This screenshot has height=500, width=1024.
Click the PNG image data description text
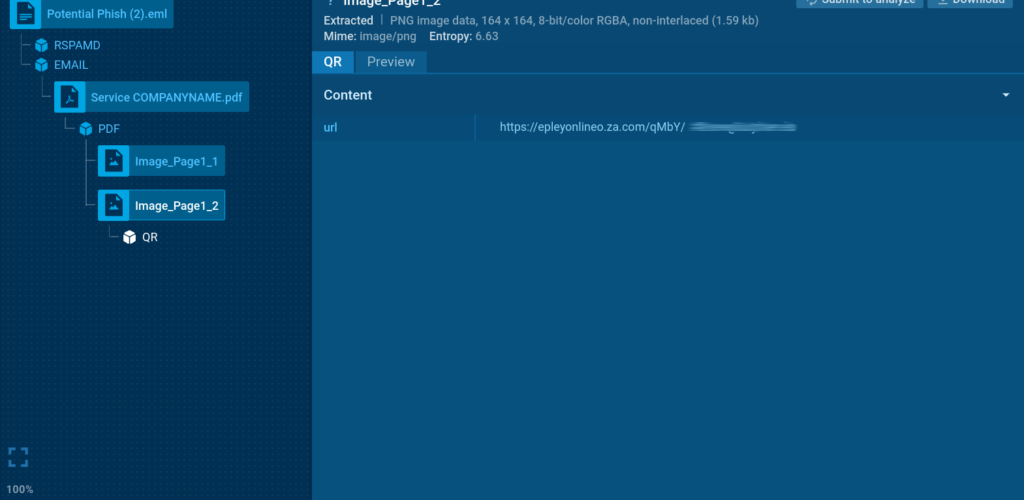point(574,21)
